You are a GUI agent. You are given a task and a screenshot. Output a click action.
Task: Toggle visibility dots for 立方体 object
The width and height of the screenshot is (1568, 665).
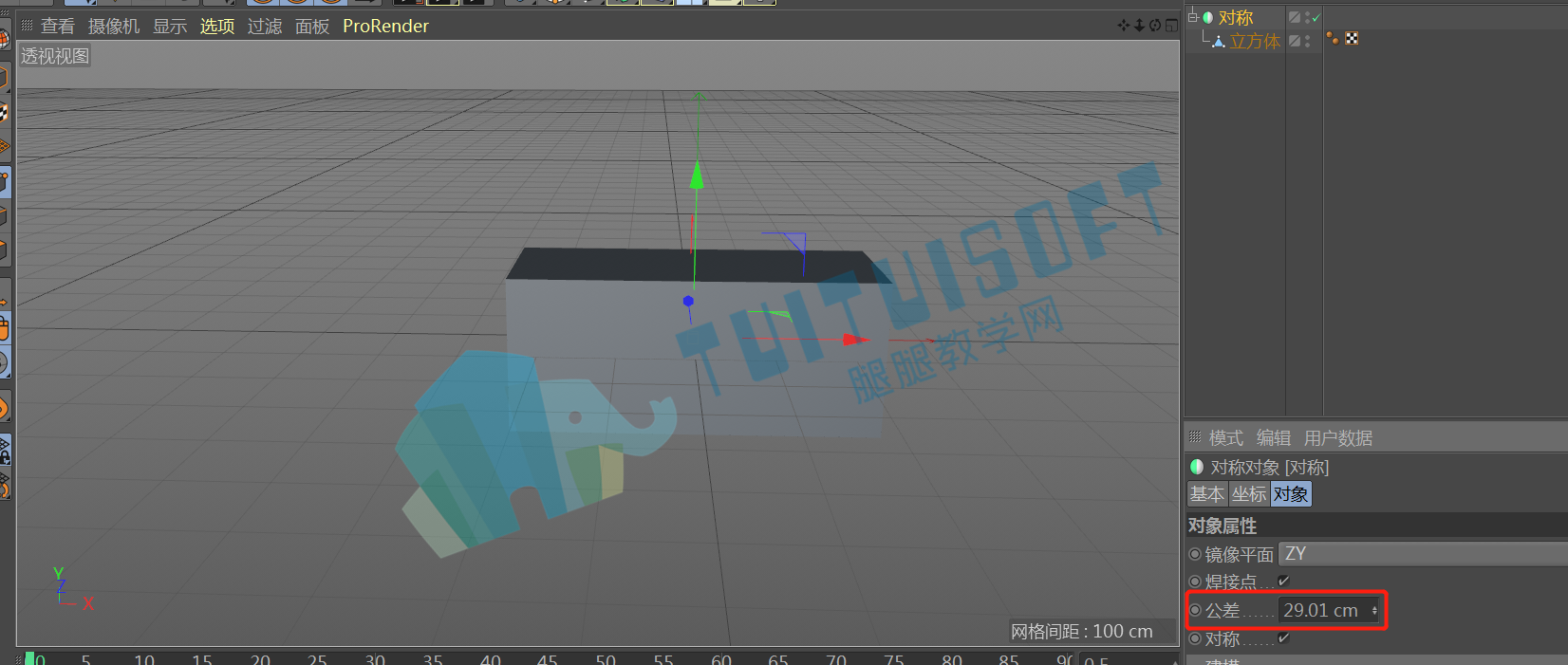(x=1307, y=41)
